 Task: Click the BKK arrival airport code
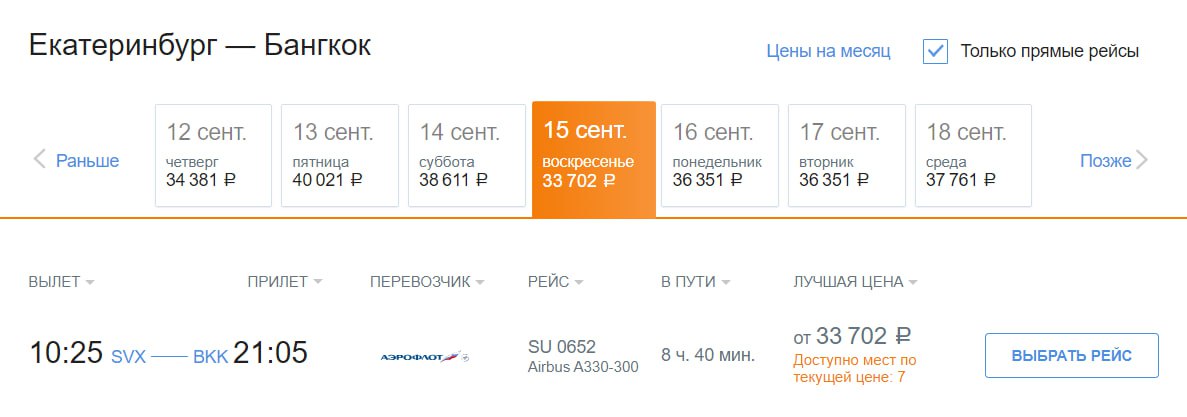click(x=210, y=356)
